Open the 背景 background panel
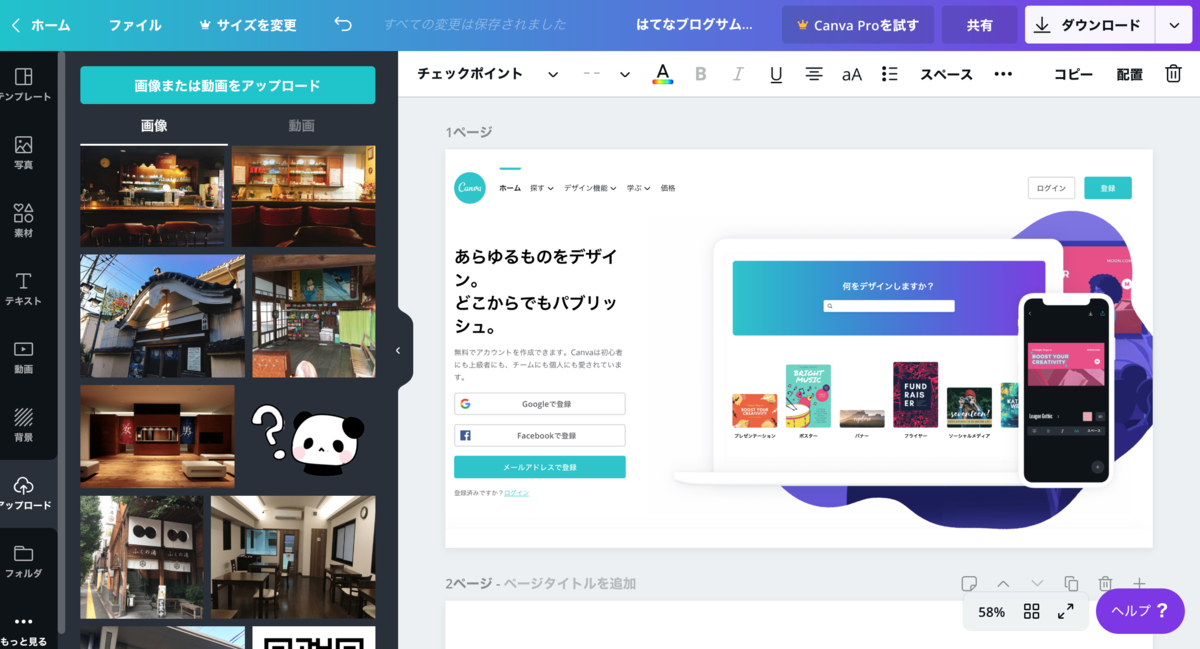This screenshot has height=649, width=1200. 24,424
